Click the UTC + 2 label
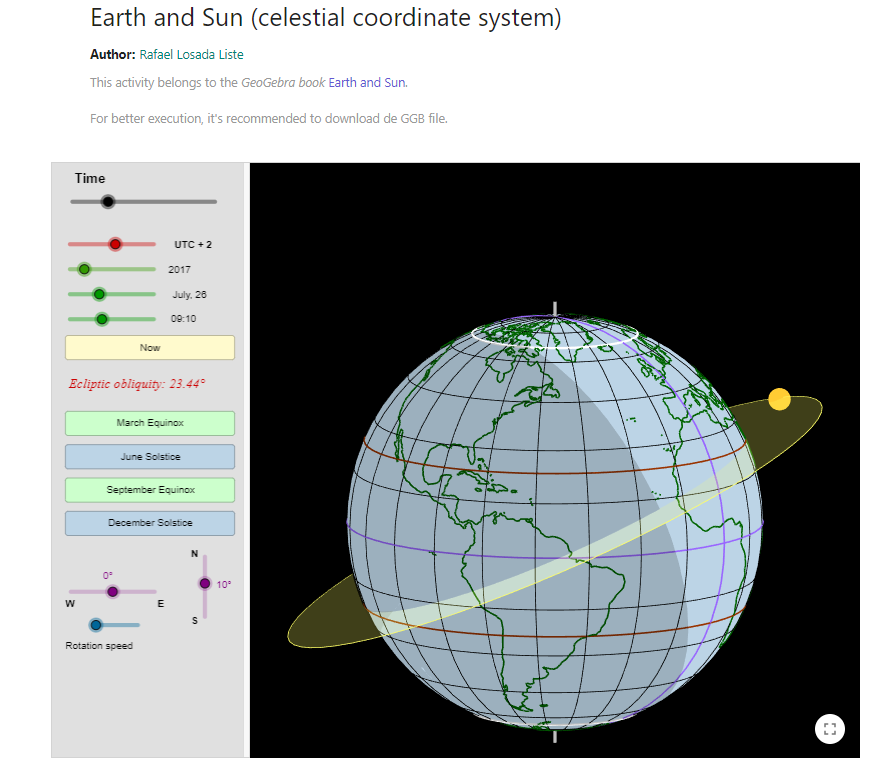The width and height of the screenshot is (889, 768). point(193,245)
